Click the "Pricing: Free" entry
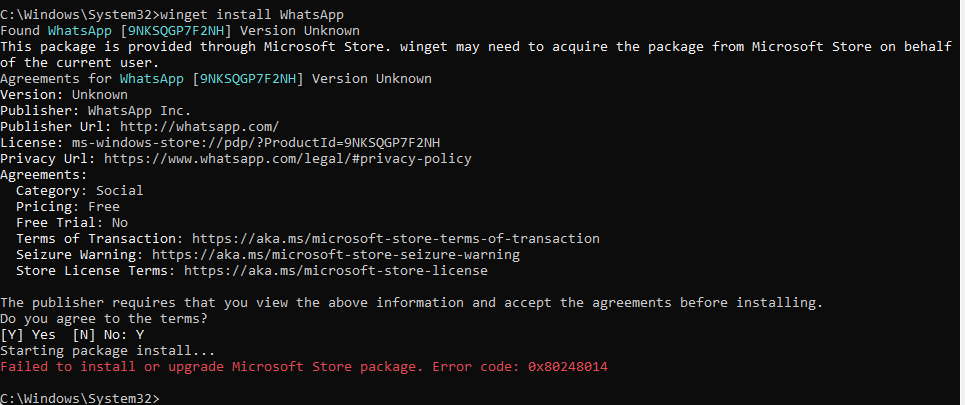Screen dimensions: 965x405 67,207
